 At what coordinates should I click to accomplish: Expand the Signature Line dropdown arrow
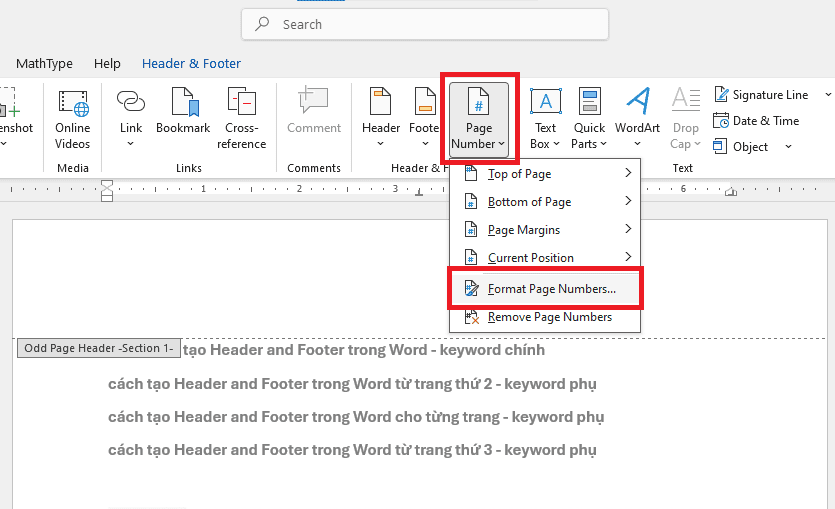tap(828, 95)
